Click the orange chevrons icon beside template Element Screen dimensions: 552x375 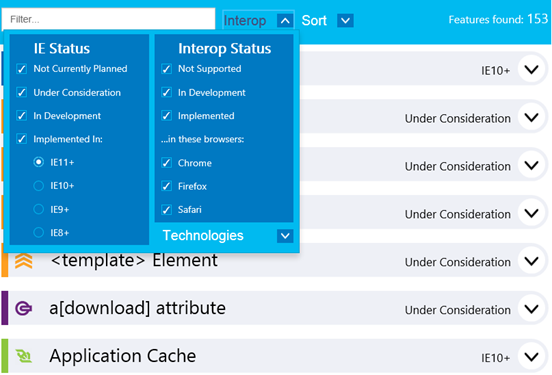(x=24, y=261)
